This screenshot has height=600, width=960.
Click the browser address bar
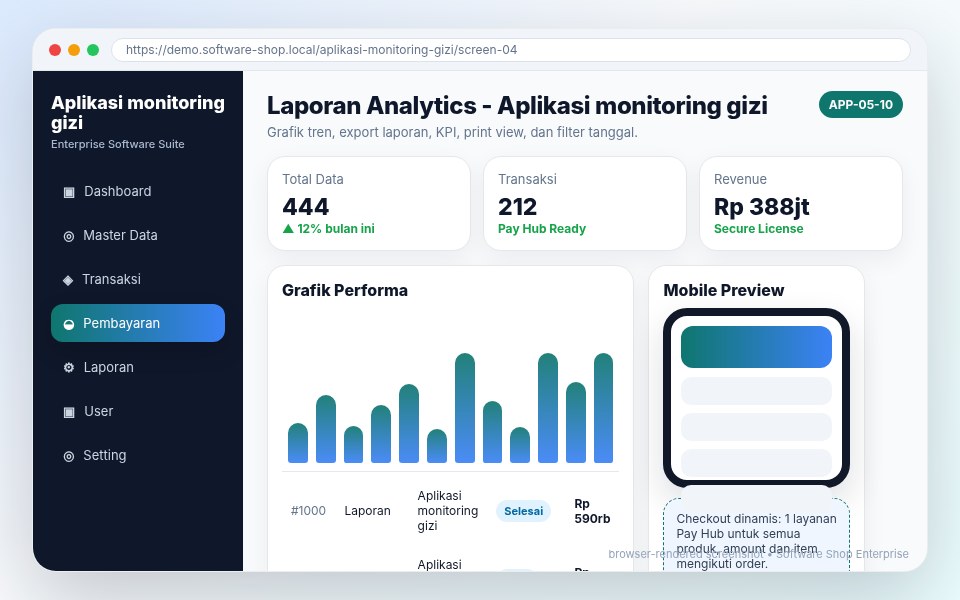pyautogui.click(x=511, y=50)
